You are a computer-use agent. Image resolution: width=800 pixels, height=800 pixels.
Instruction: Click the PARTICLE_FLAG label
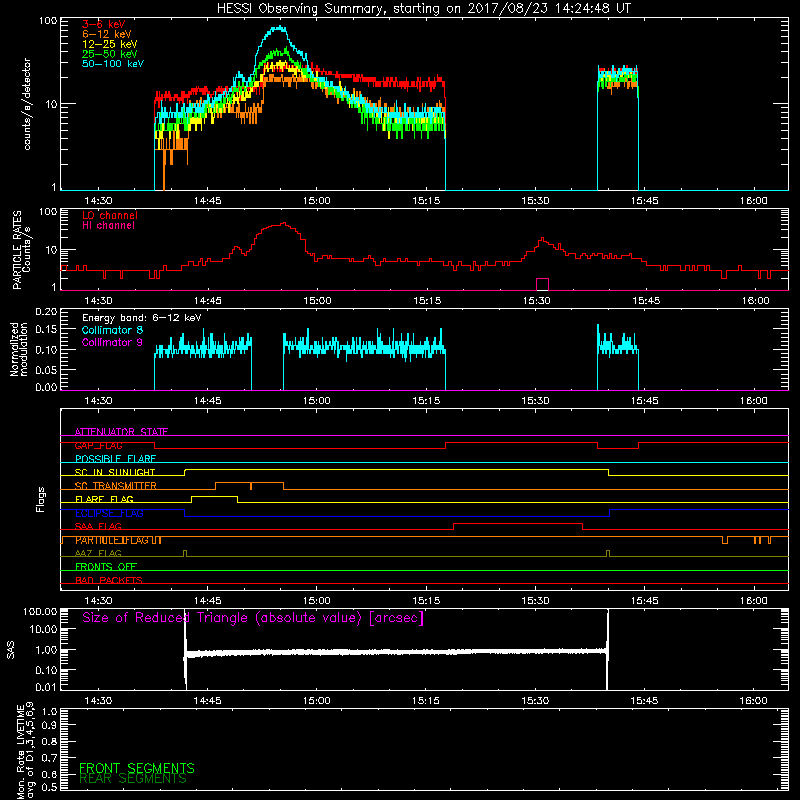tap(112, 540)
